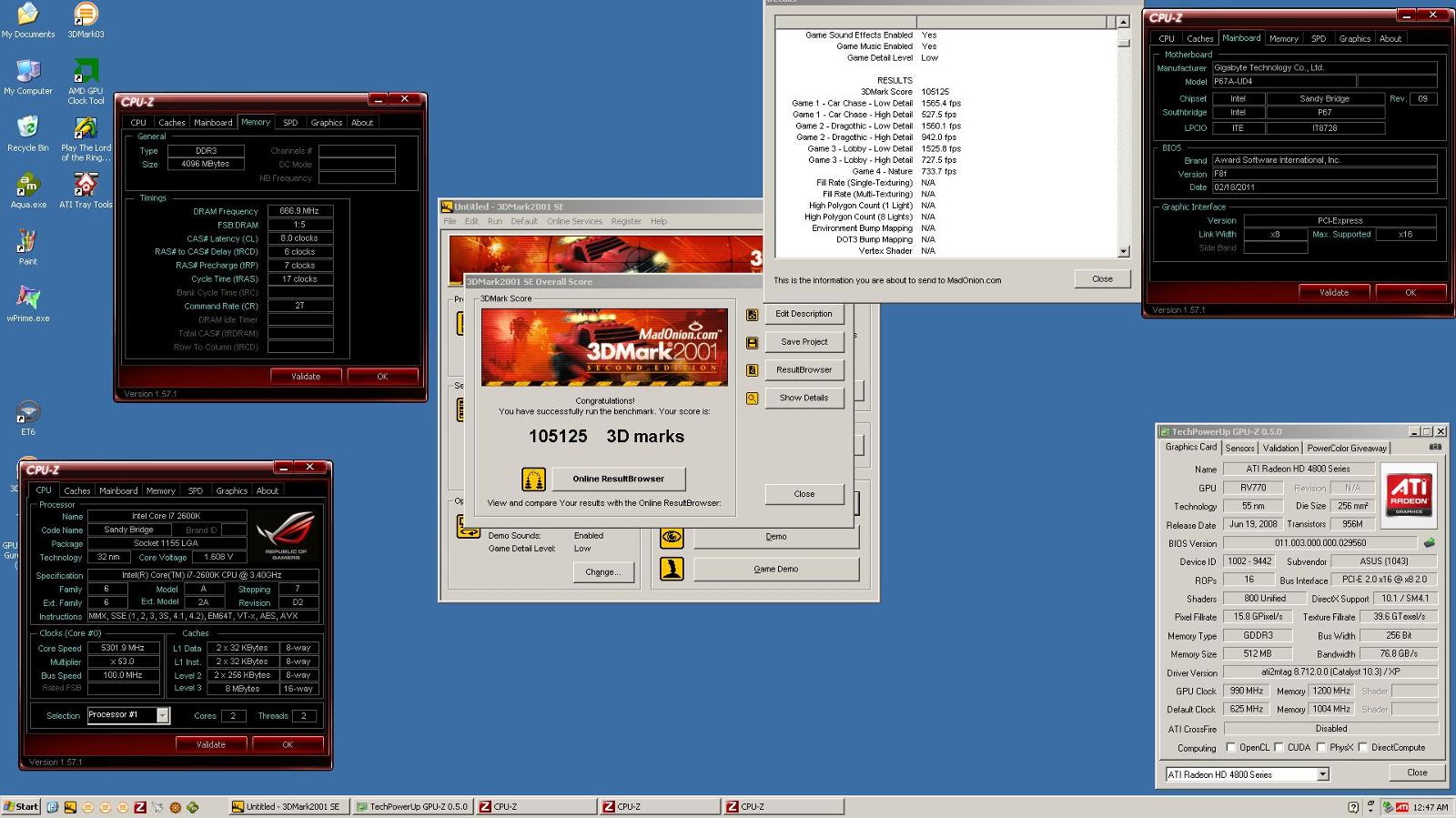Click the Show Details magnifier icon
Image resolution: width=1456 pixels, height=818 pixels.
752,399
